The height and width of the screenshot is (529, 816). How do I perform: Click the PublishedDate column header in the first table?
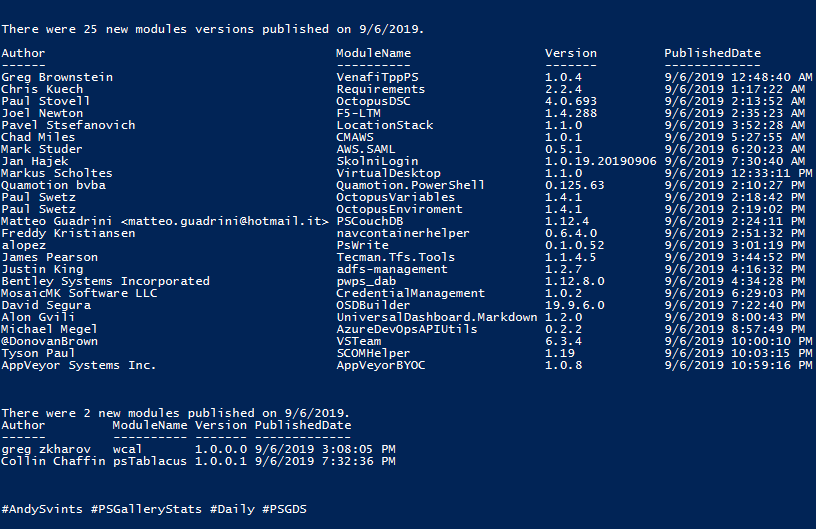click(x=712, y=53)
